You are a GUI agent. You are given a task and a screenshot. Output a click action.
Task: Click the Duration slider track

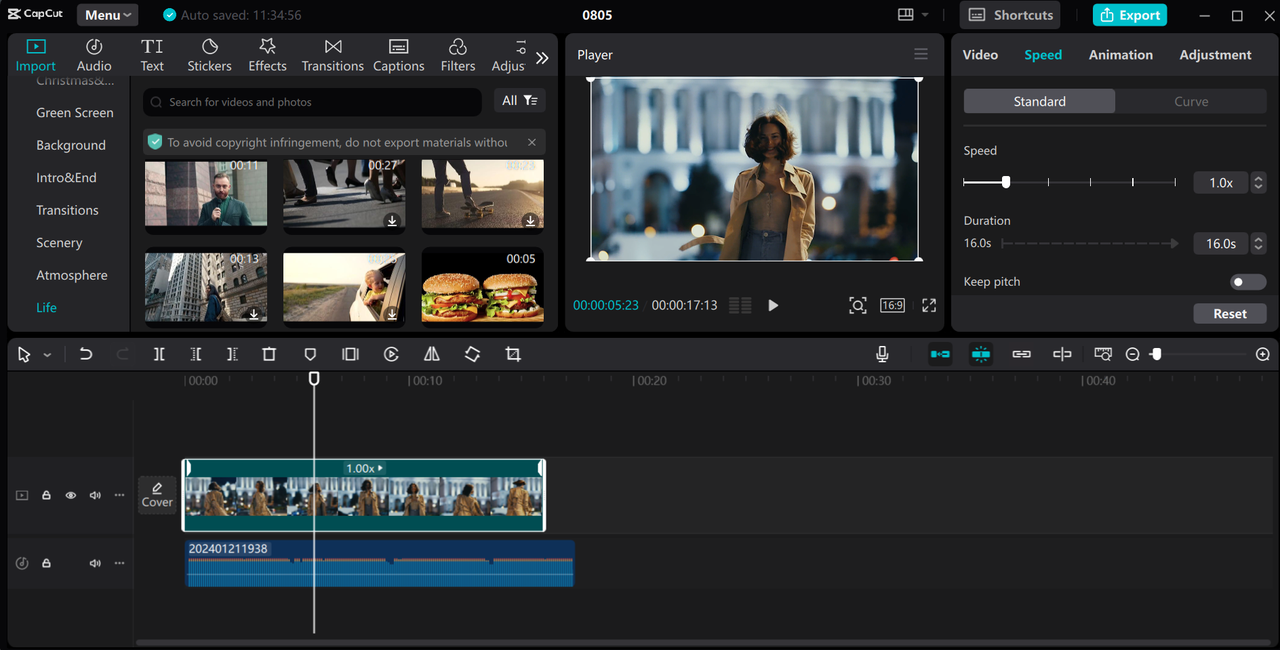click(x=1090, y=243)
